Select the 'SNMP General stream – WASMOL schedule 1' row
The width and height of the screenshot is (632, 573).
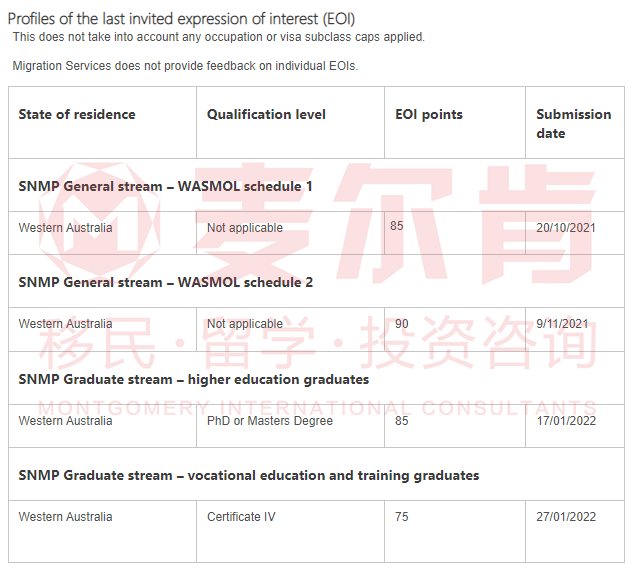316,186
